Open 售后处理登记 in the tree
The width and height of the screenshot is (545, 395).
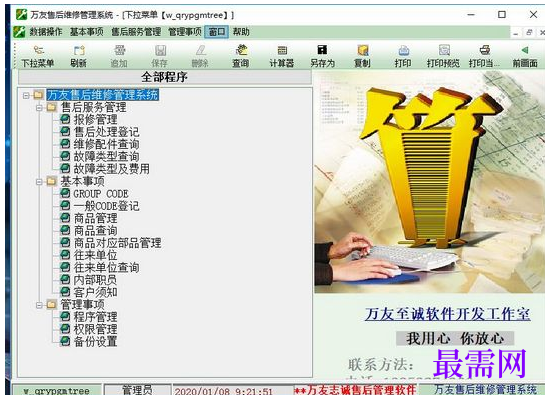106,132
